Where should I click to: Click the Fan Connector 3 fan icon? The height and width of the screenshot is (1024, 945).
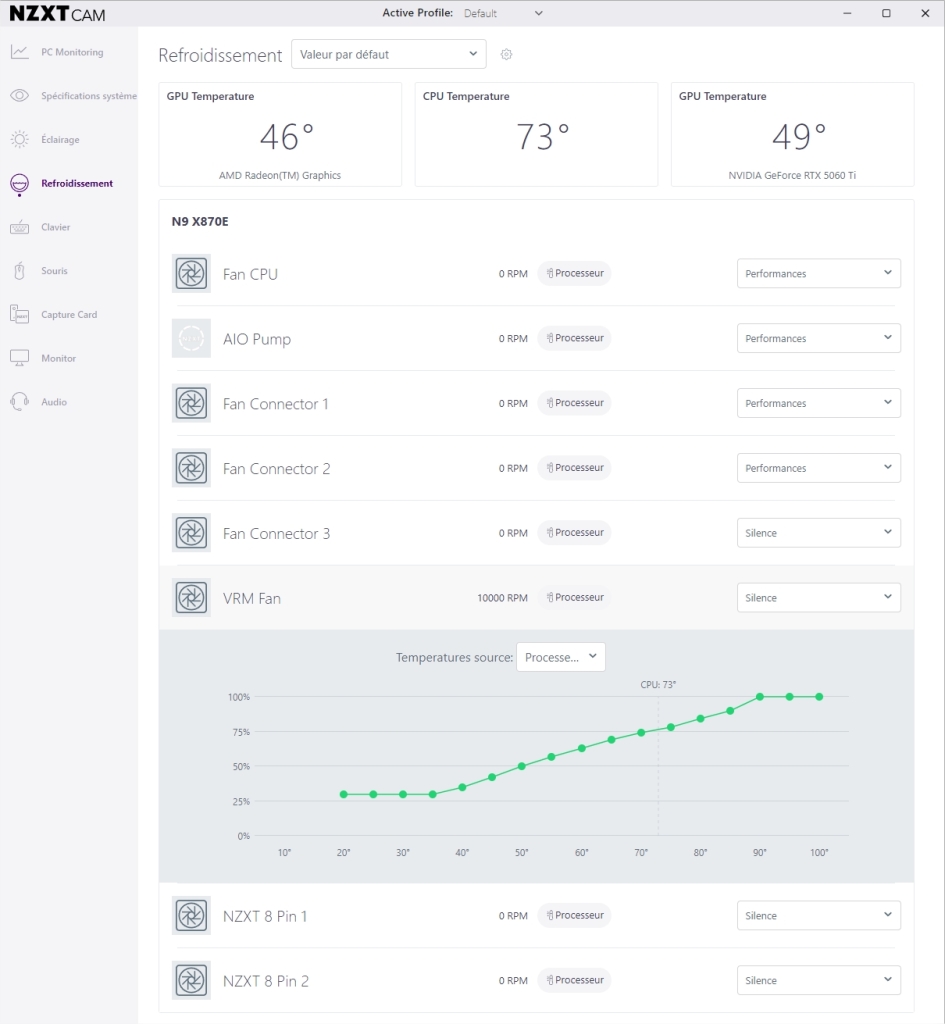pos(191,533)
